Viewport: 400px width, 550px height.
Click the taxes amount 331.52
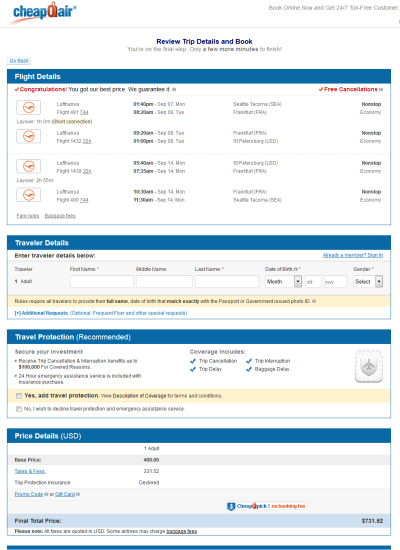coord(151,471)
